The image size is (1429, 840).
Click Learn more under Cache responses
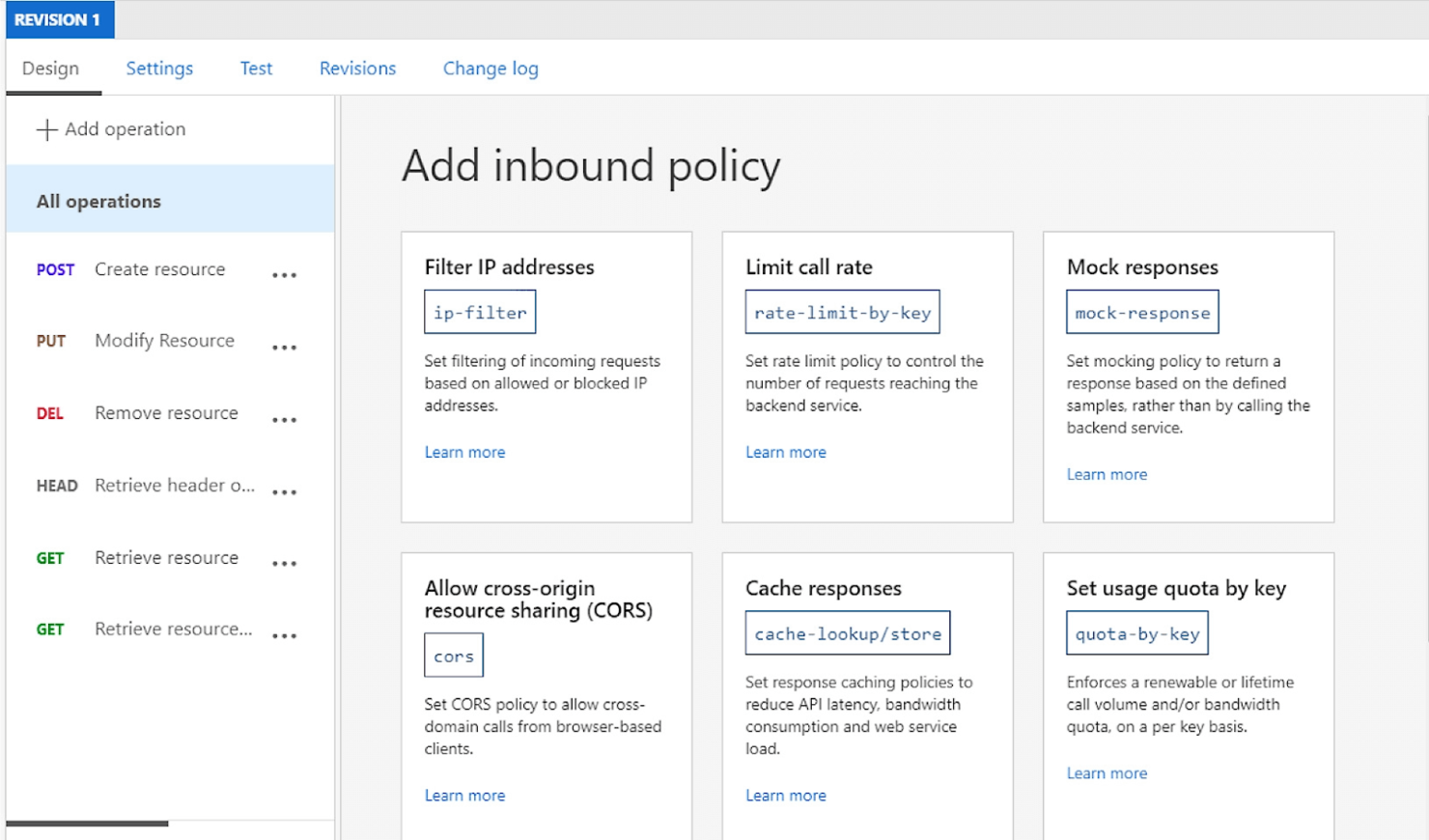click(x=787, y=795)
